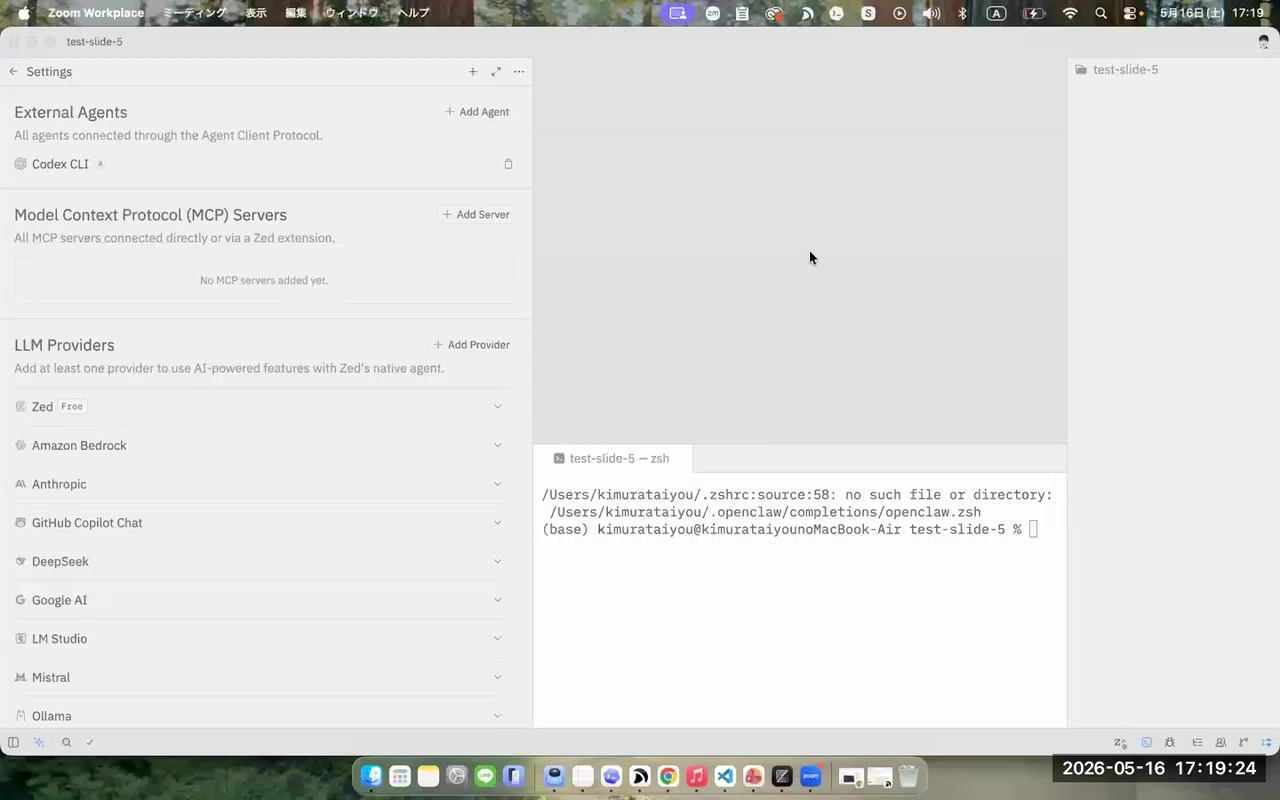Click the Add Provider button

(x=472, y=345)
